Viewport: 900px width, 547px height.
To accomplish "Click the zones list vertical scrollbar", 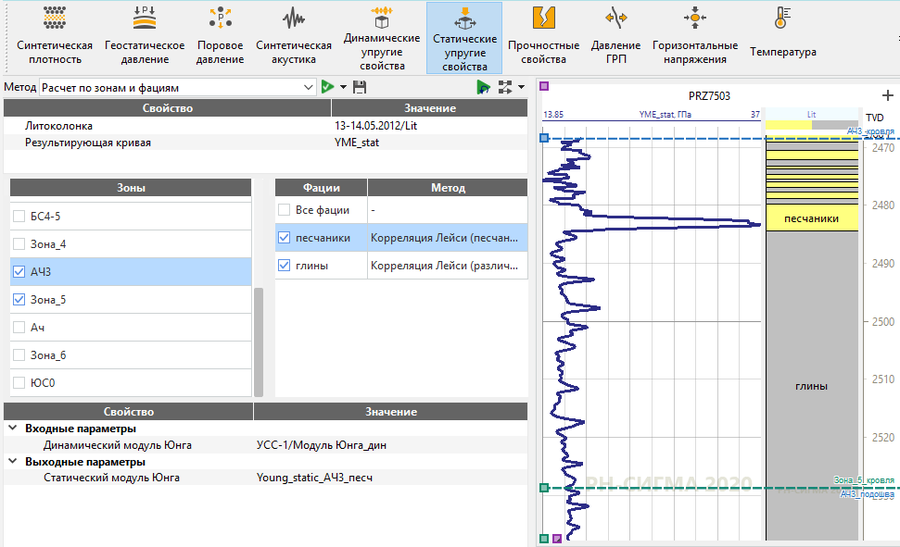I will pyautogui.click(x=259, y=340).
